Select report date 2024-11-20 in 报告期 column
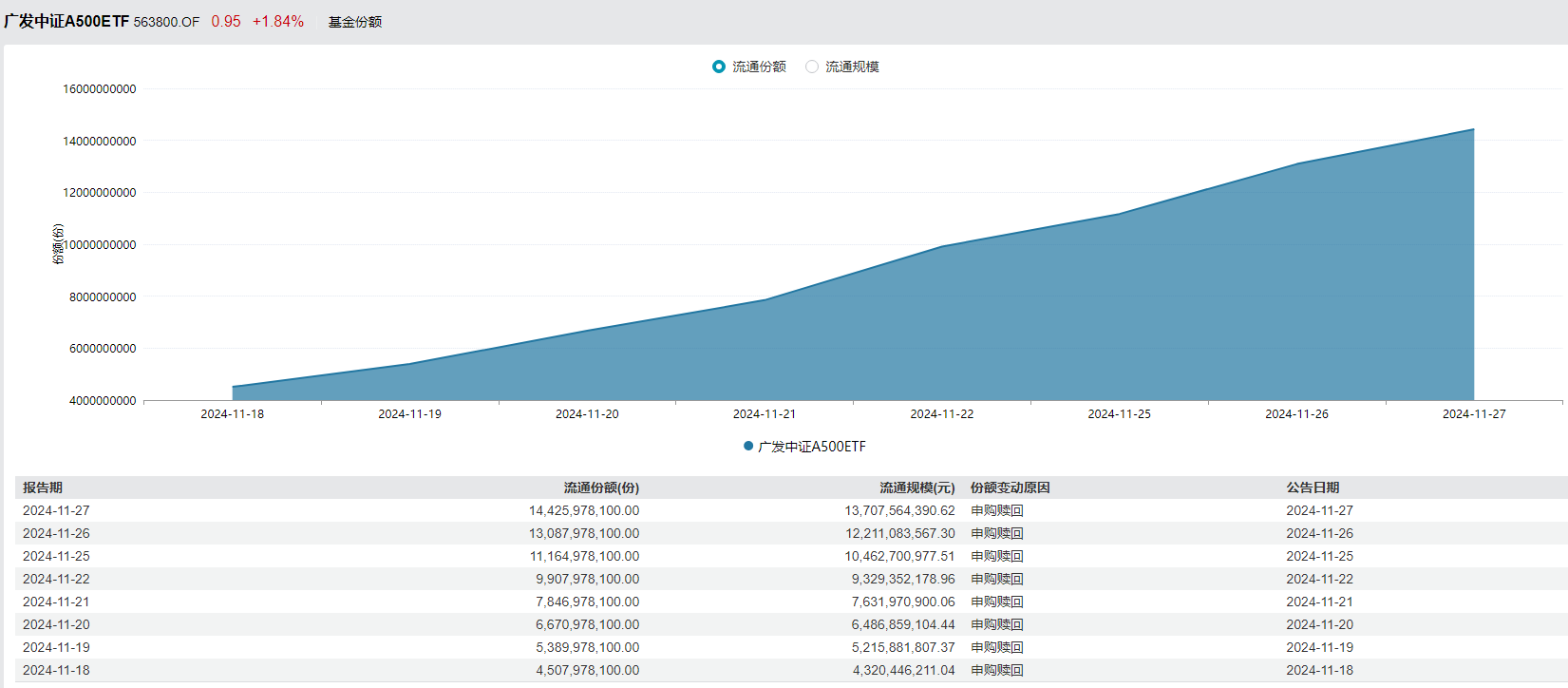1568x688 pixels. [56, 624]
